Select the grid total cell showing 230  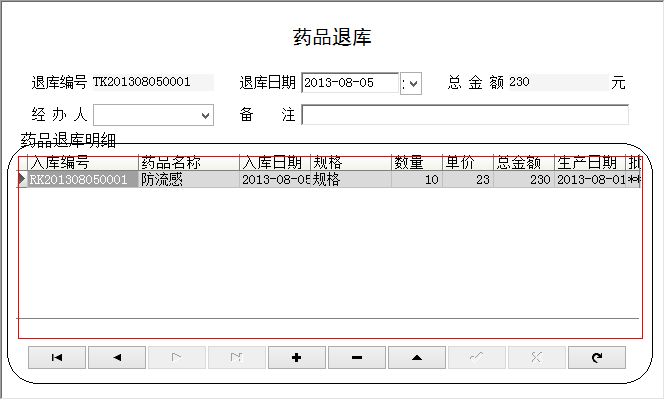point(524,179)
